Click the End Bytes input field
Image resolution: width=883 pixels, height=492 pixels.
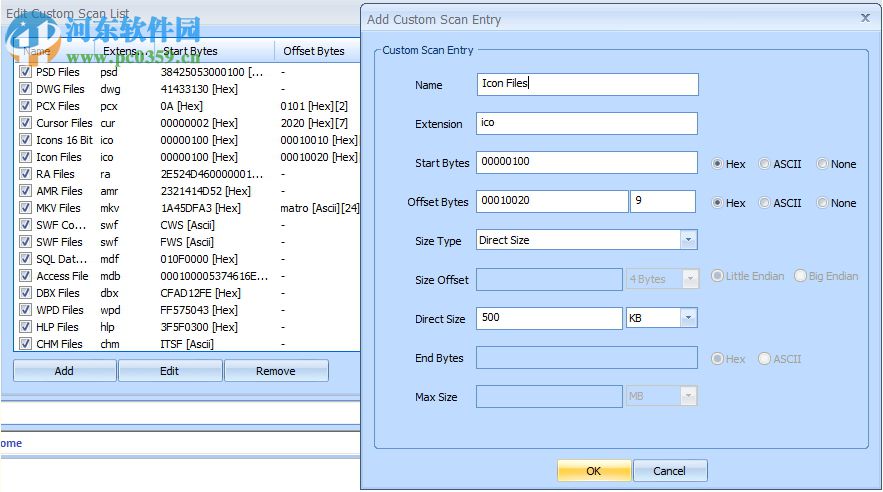point(587,357)
